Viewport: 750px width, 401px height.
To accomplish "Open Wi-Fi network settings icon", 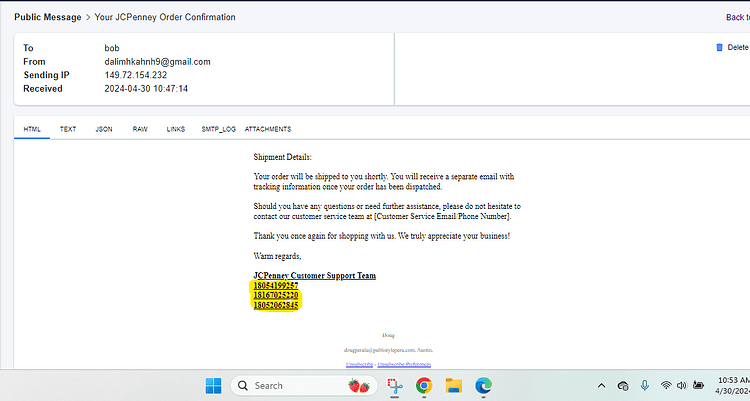I will [x=665, y=385].
